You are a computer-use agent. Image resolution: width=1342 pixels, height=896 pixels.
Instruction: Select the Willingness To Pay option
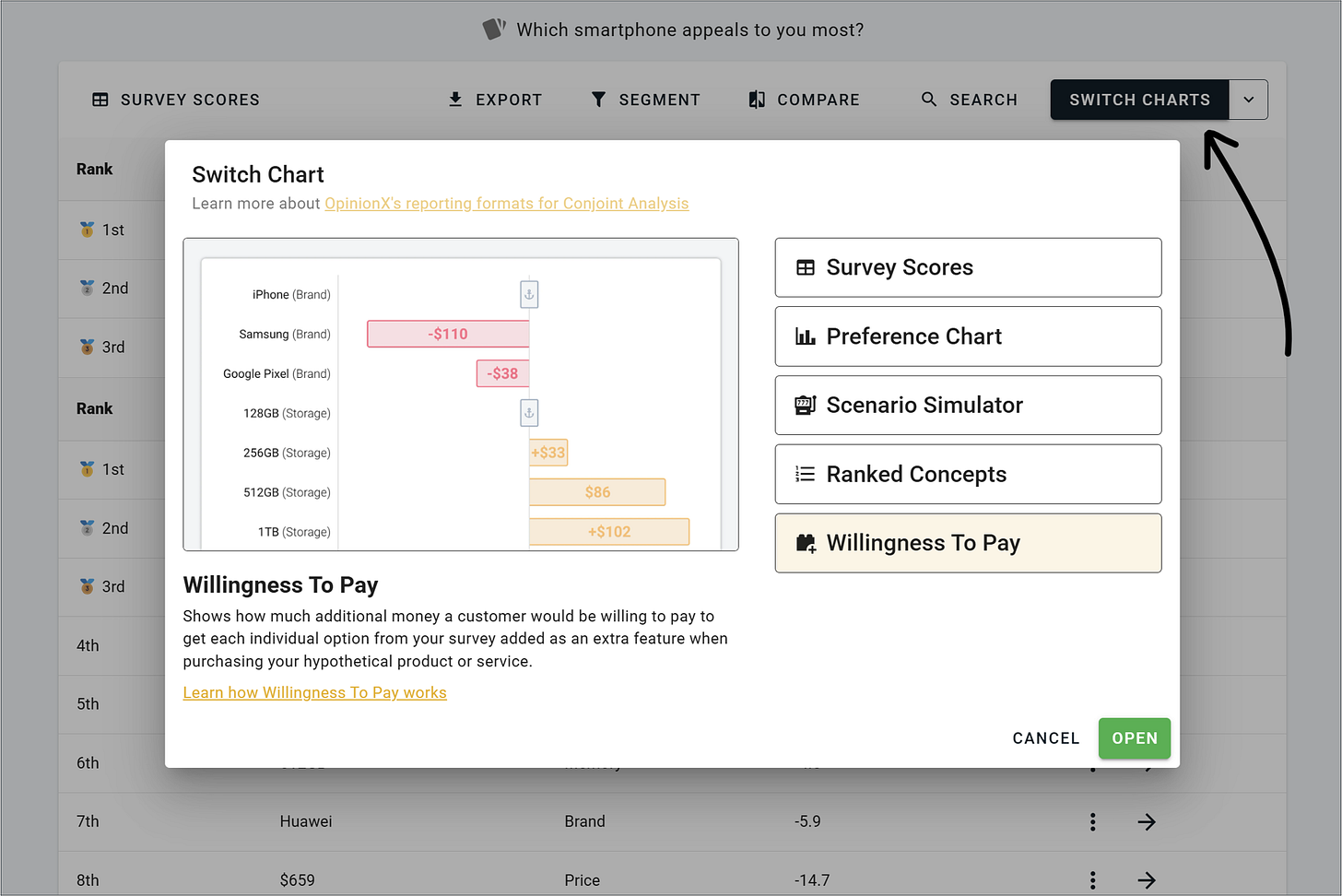pos(968,543)
